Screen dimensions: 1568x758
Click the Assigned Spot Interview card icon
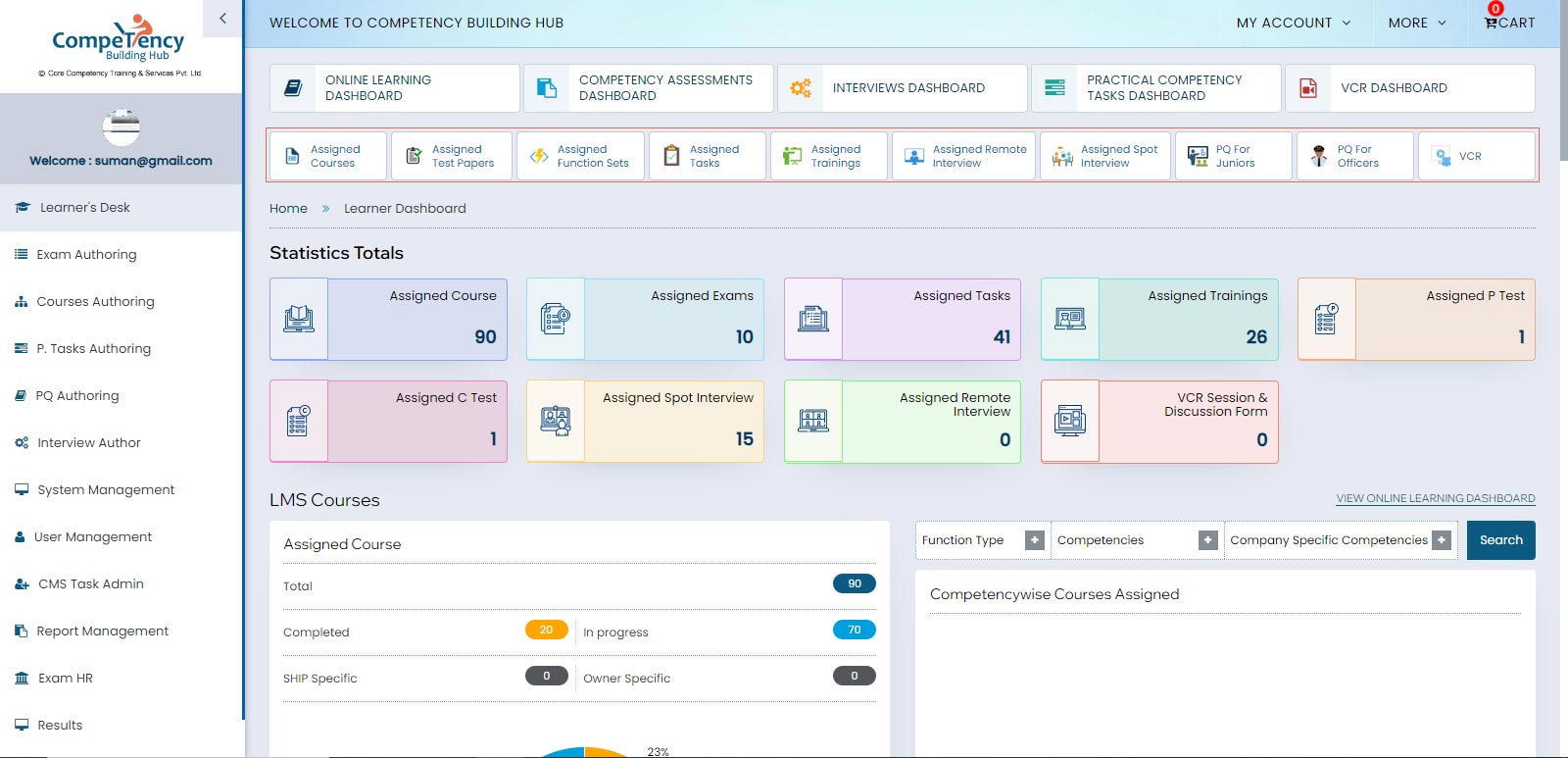click(556, 422)
